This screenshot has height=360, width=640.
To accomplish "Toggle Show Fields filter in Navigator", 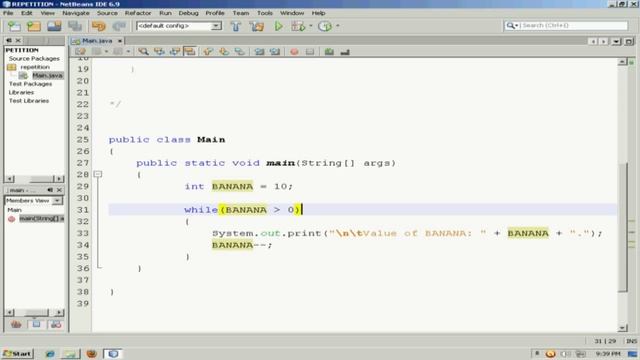I will point(36,324).
